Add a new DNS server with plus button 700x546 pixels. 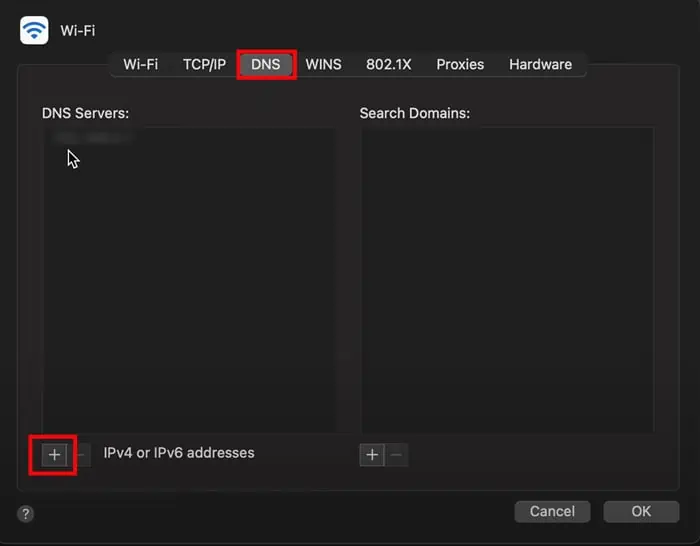click(x=54, y=455)
